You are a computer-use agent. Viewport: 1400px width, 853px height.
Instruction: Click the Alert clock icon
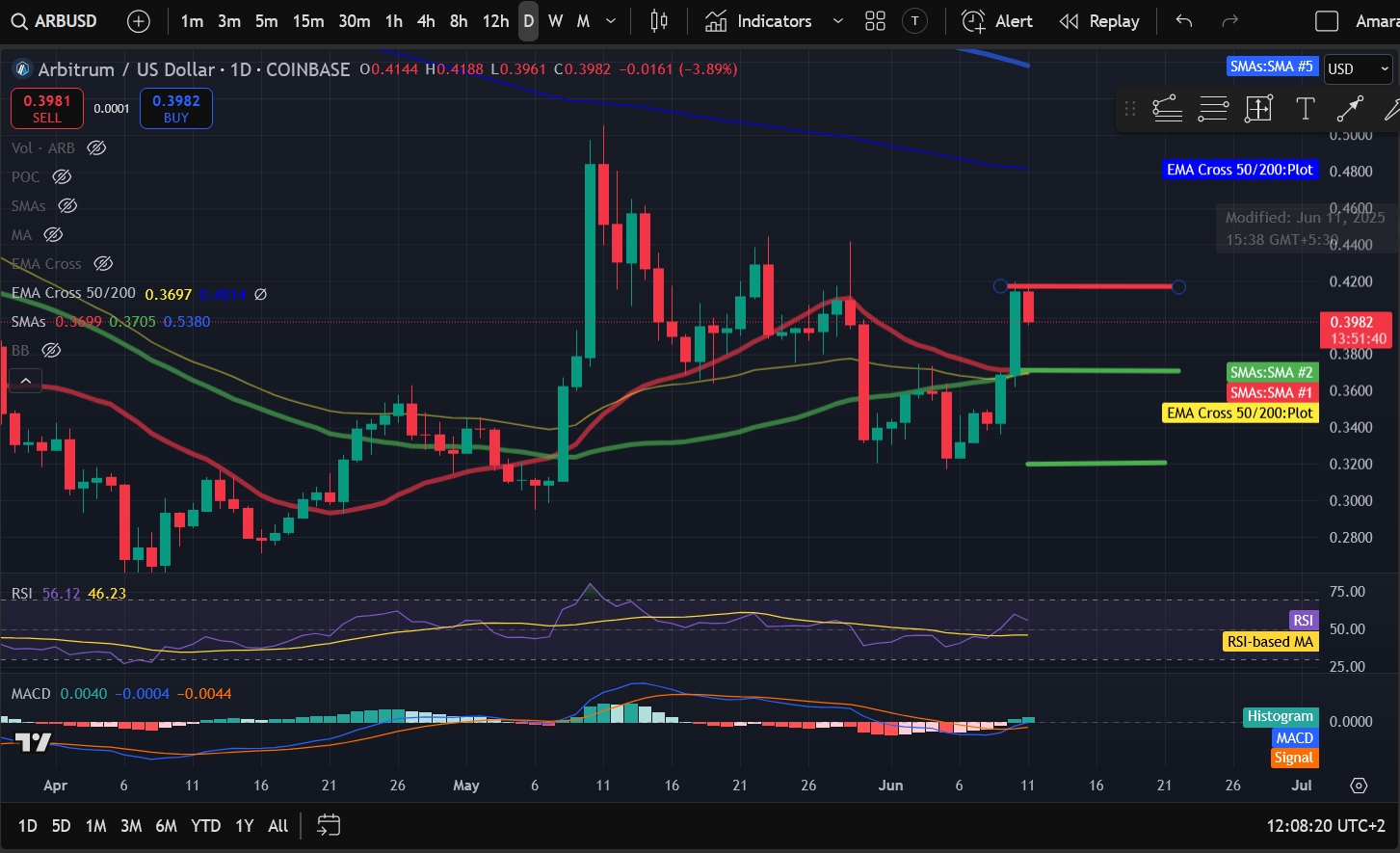pyautogui.click(x=973, y=21)
